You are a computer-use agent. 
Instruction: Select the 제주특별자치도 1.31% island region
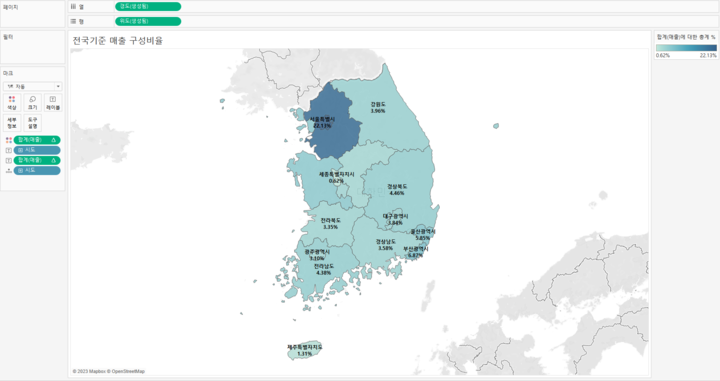305,351
